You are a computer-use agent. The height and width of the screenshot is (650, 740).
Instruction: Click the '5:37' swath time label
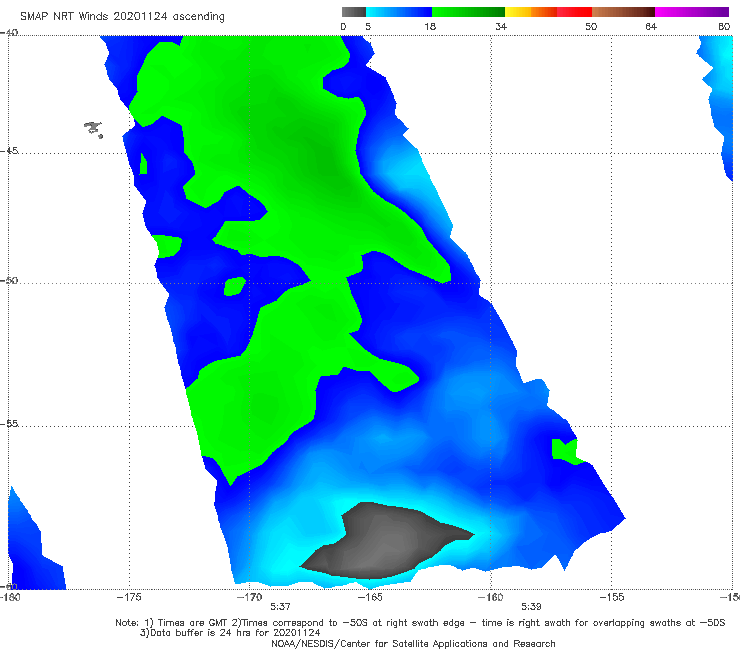tap(280, 607)
